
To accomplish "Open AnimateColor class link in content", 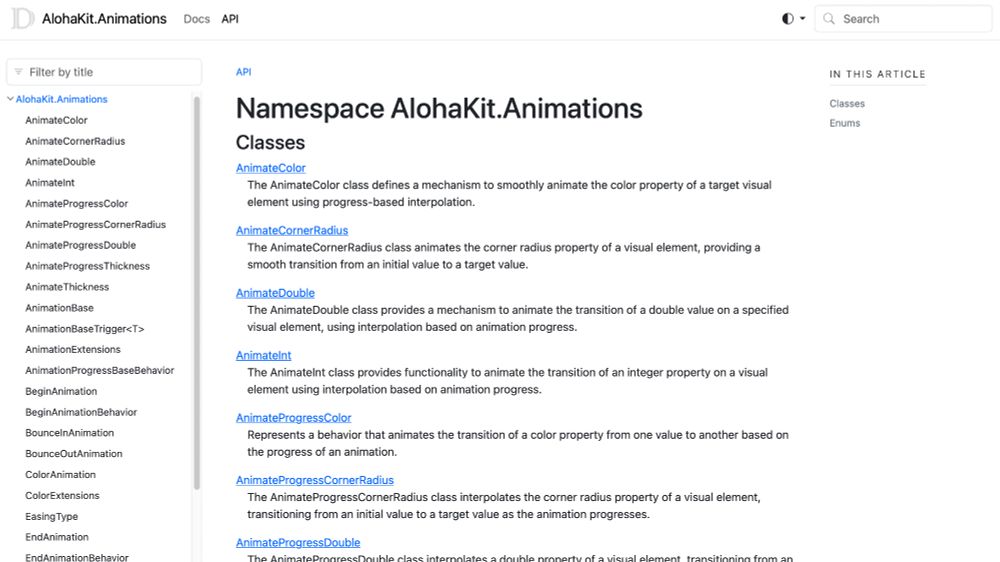I will 270,168.
